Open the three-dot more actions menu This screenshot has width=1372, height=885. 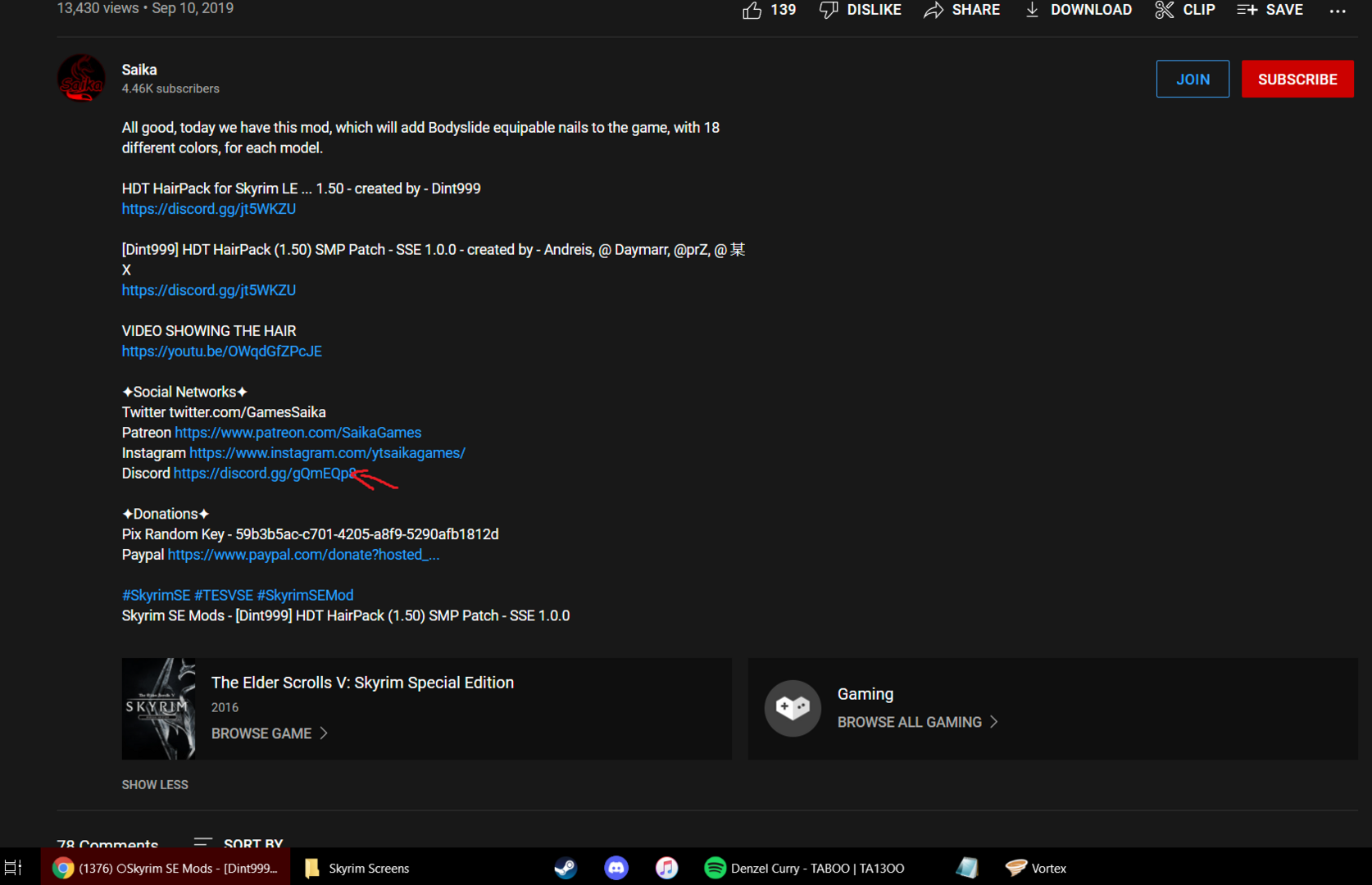coord(1338,11)
